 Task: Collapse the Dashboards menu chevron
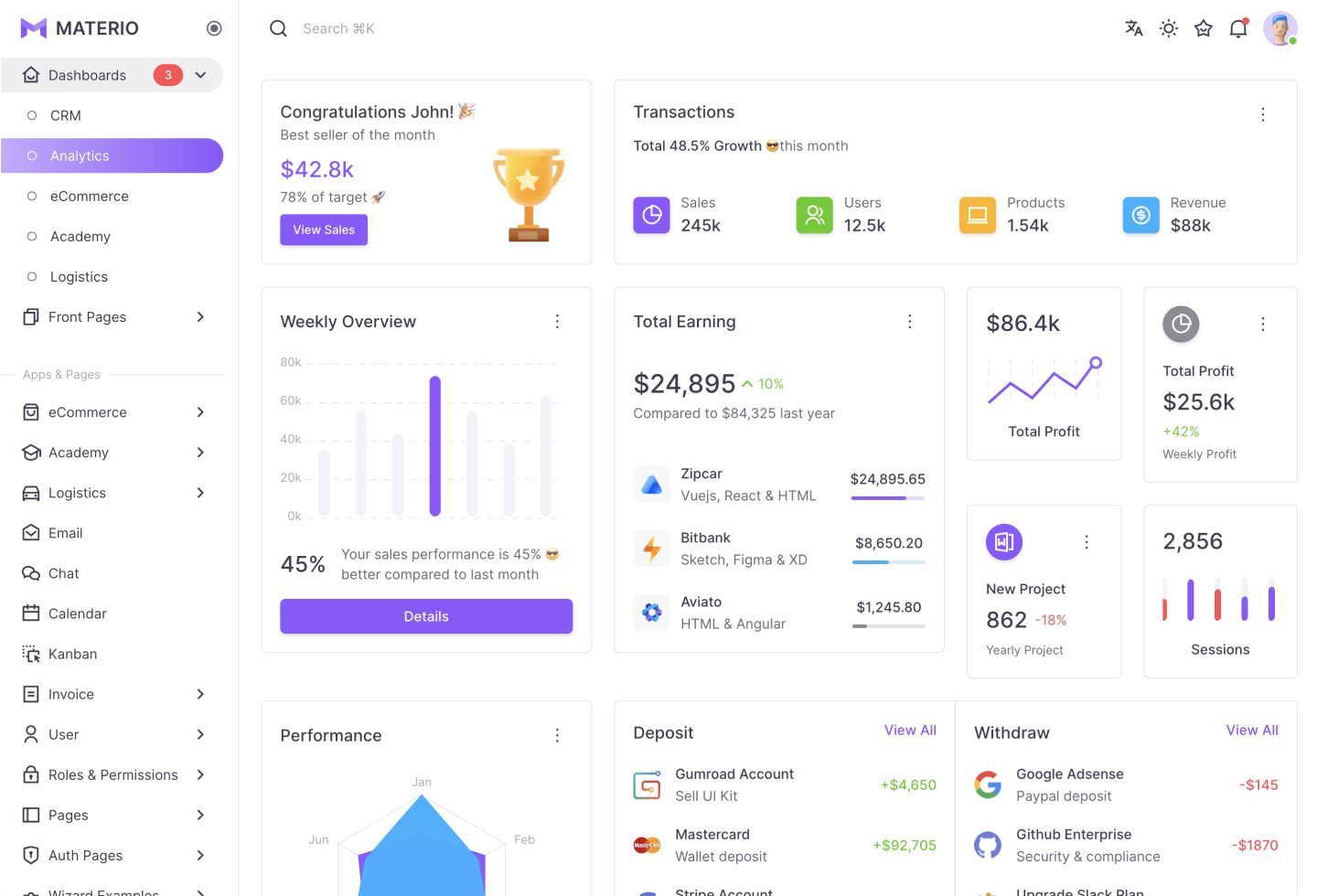tap(200, 75)
